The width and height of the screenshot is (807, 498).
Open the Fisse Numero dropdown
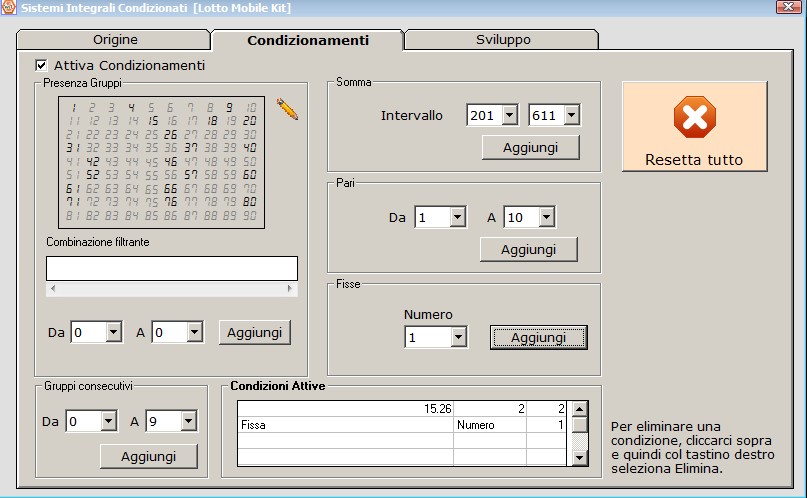click(458, 337)
